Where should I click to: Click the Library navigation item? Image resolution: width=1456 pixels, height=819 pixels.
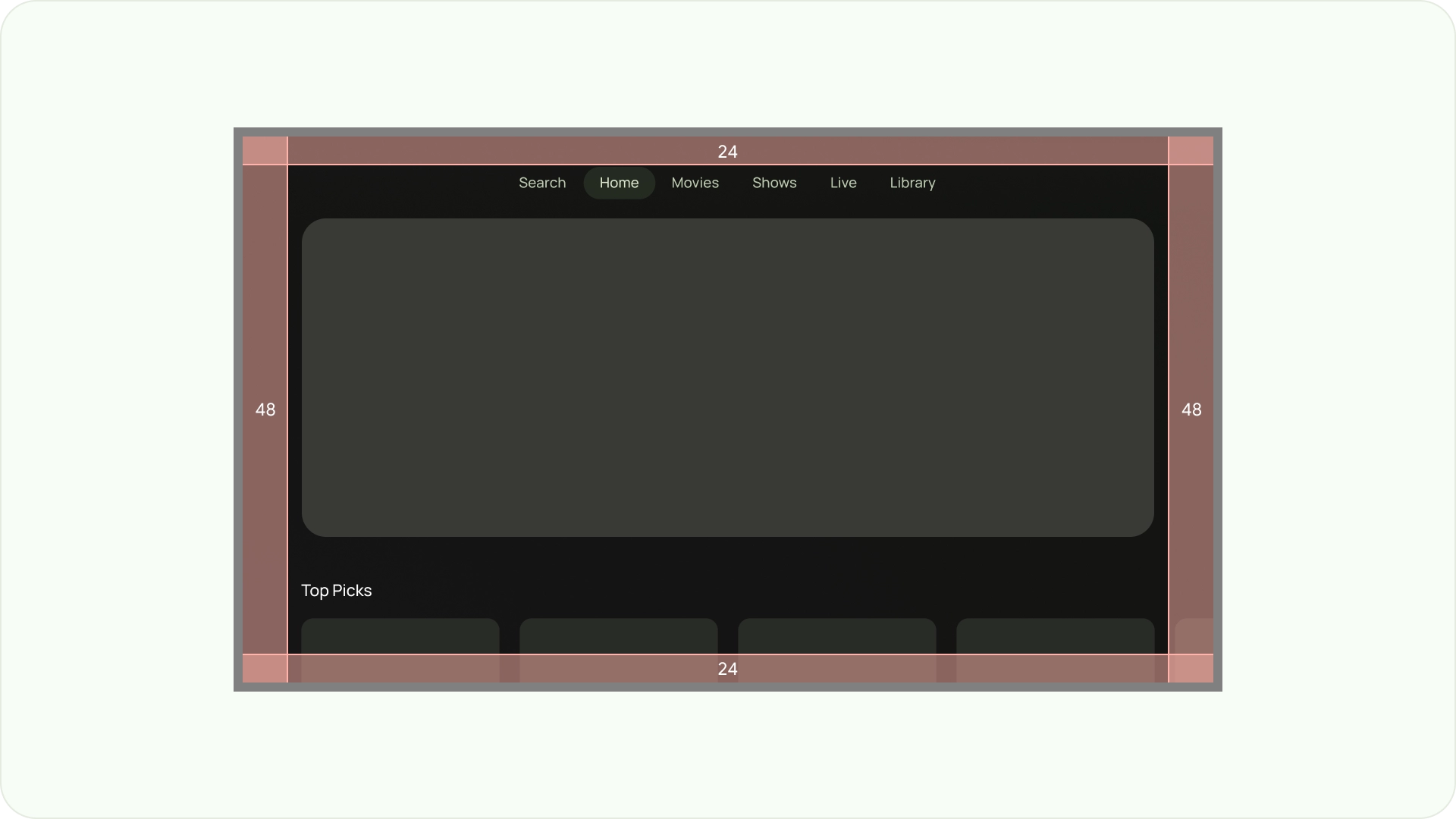pos(912,182)
